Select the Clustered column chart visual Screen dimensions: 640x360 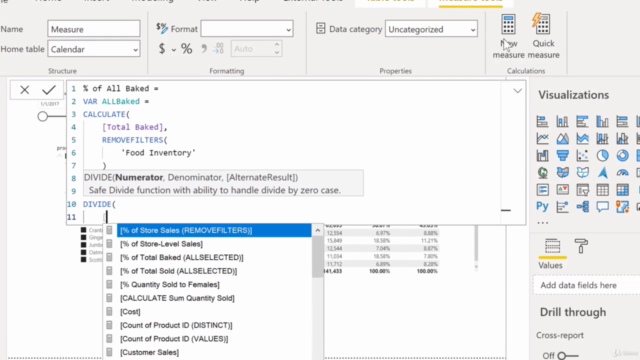[602, 121]
